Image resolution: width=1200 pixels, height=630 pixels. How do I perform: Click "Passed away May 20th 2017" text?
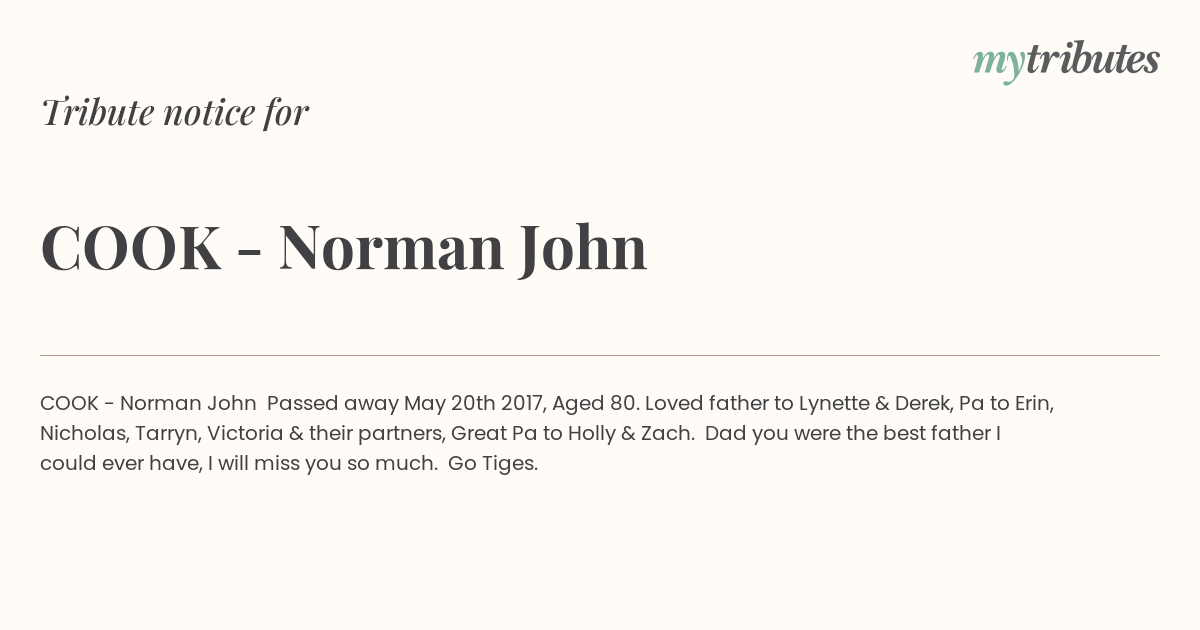tap(404, 404)
